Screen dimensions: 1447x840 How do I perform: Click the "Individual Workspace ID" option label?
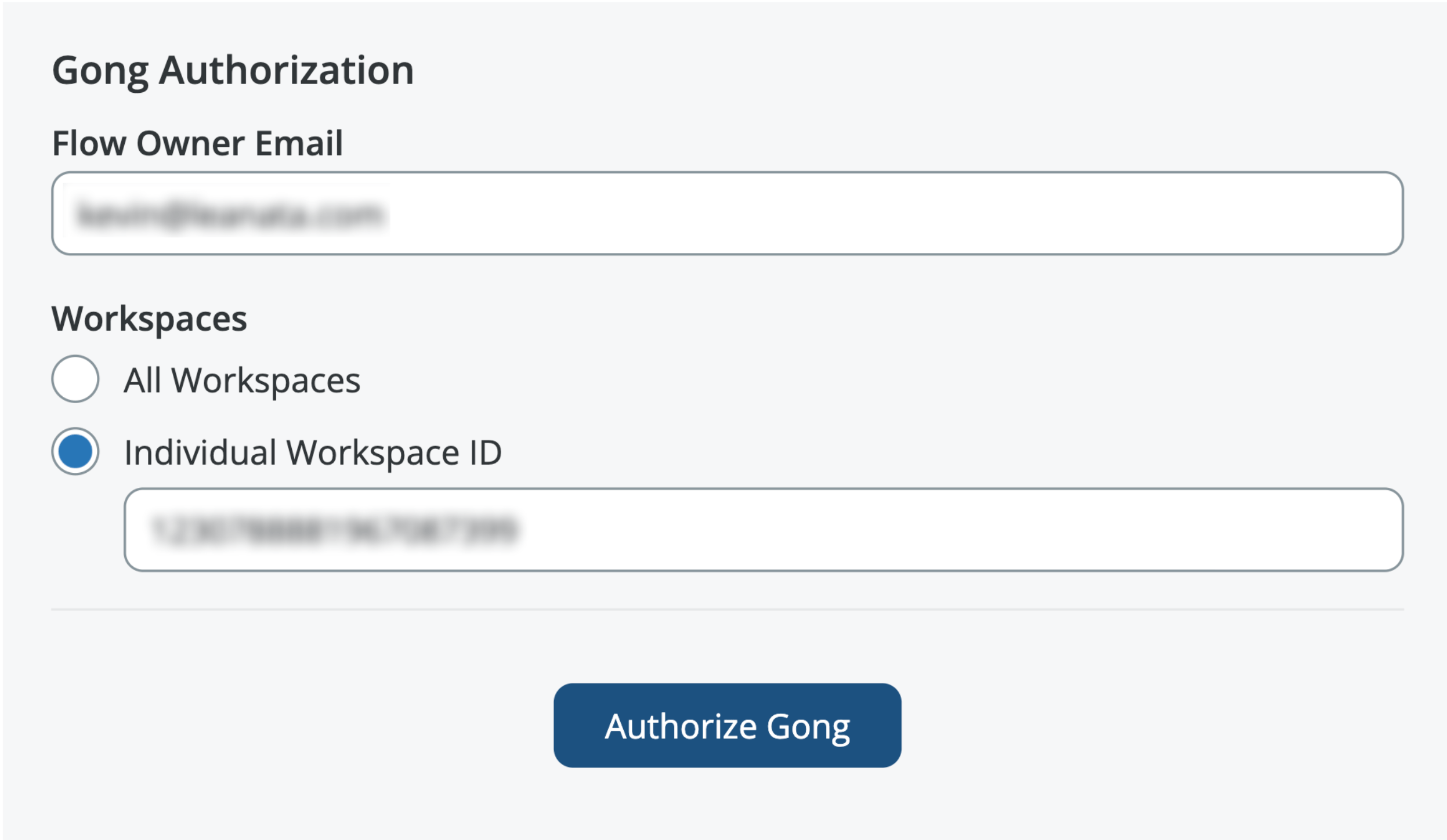pyautogui.click(x=313, y=452)
